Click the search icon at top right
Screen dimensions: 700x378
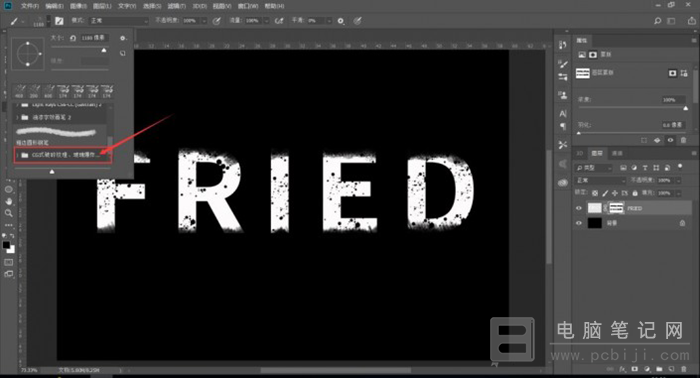[x=657, y=21]
